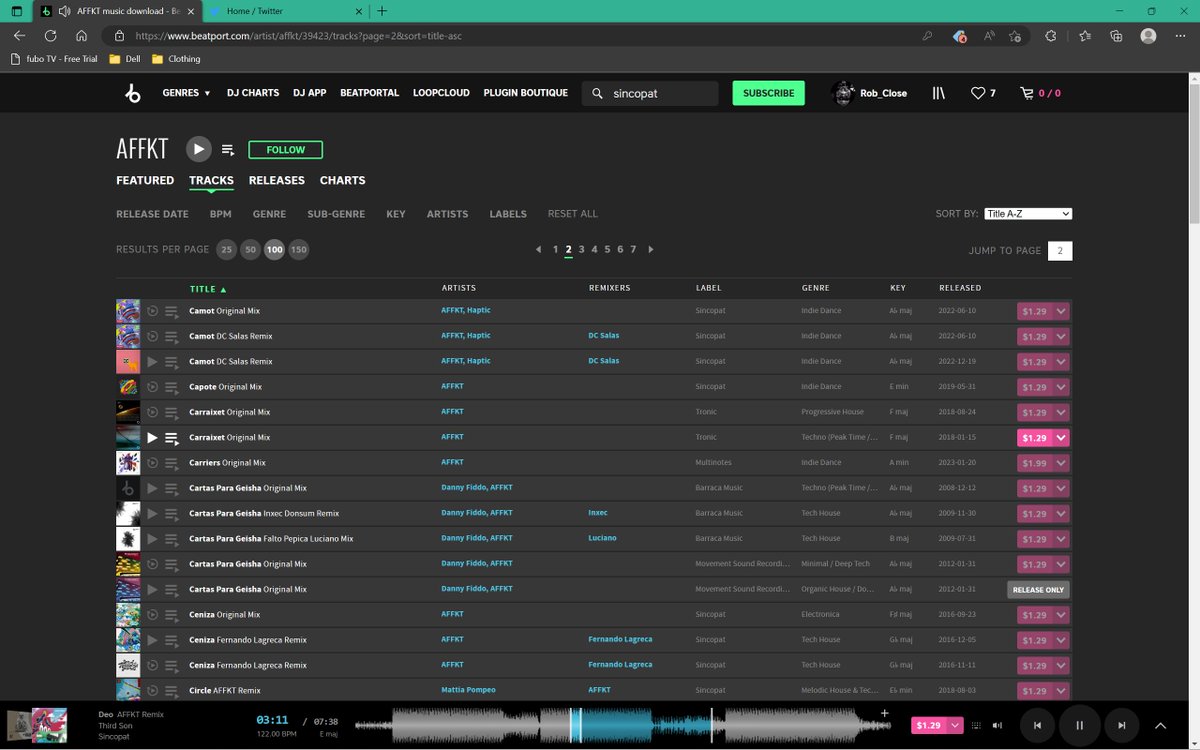Open DJ Charts menu item
This screenshot has height=750, width=1200.
(253, 93)
